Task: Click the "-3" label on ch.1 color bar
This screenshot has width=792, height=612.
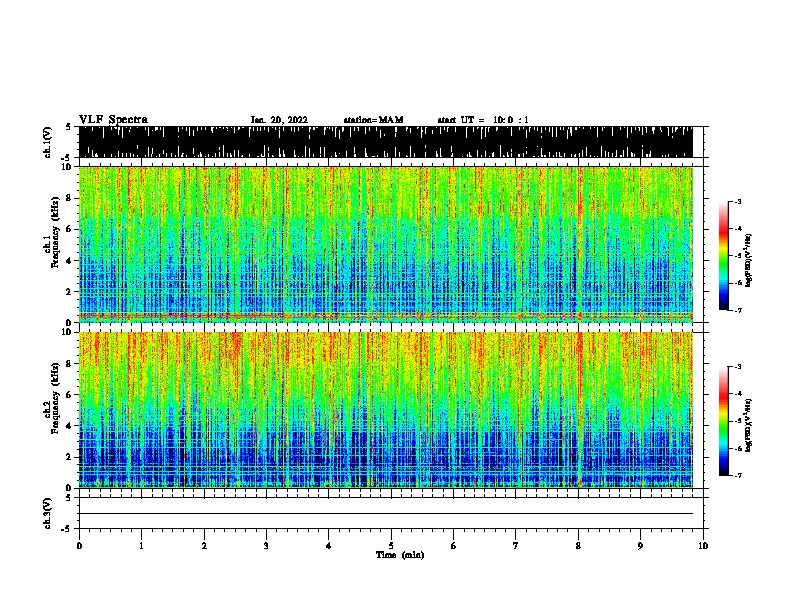Action: pyautogui.click(x=738, y=201)
